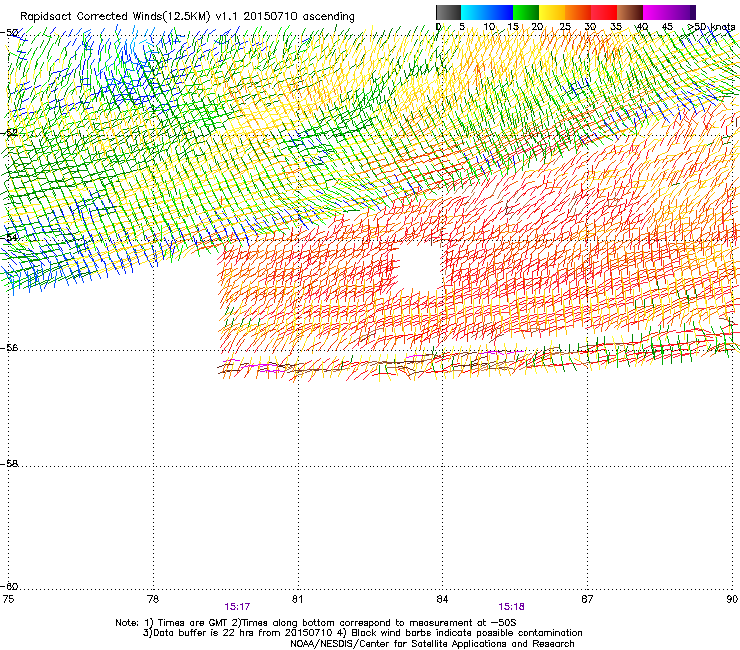Click the latitude label -52
Image resolution: width=740 pixels, height=650 pixels.
(x=9, y=132)
